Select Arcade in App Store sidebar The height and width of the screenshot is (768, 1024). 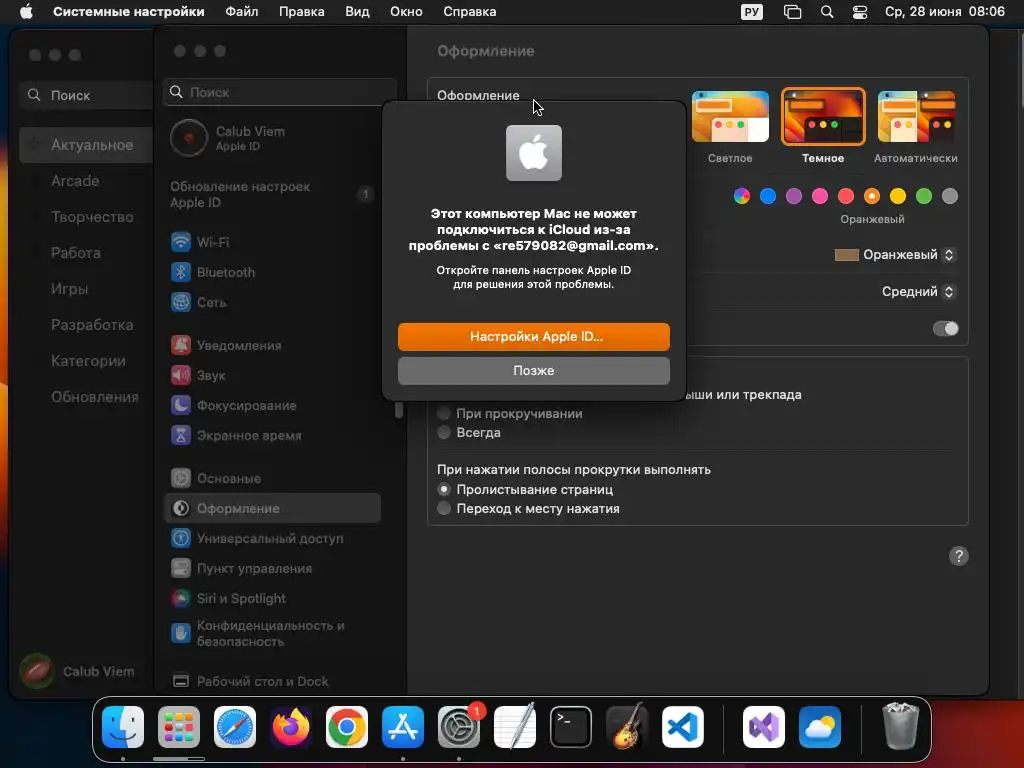click(x=76, y=181)
